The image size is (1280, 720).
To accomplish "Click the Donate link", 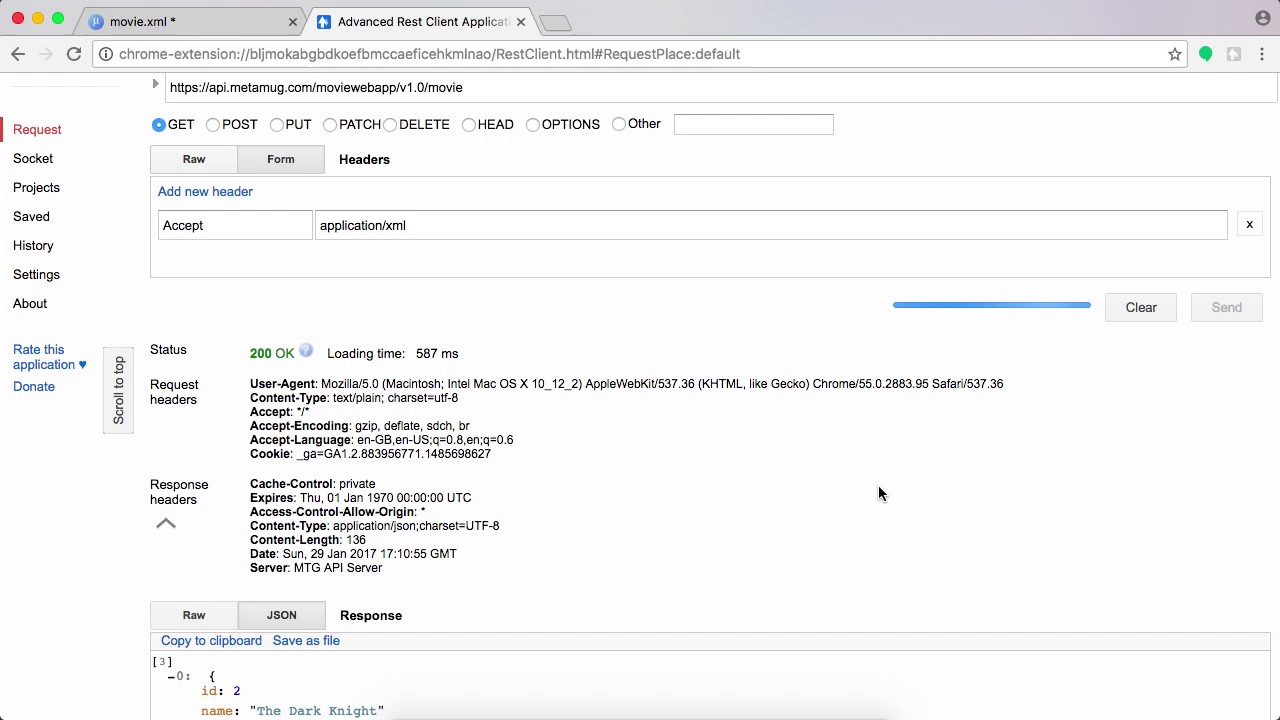I will tap(34, 386).
